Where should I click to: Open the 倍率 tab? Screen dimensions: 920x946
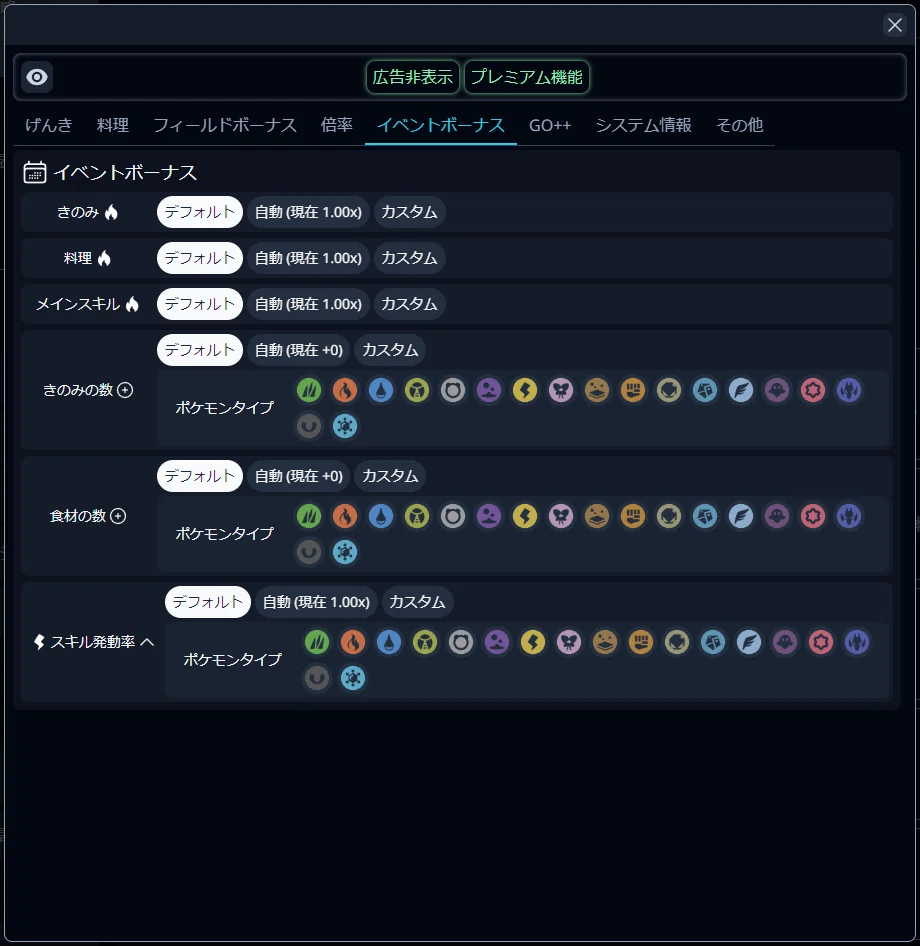(x=337, y=125)
